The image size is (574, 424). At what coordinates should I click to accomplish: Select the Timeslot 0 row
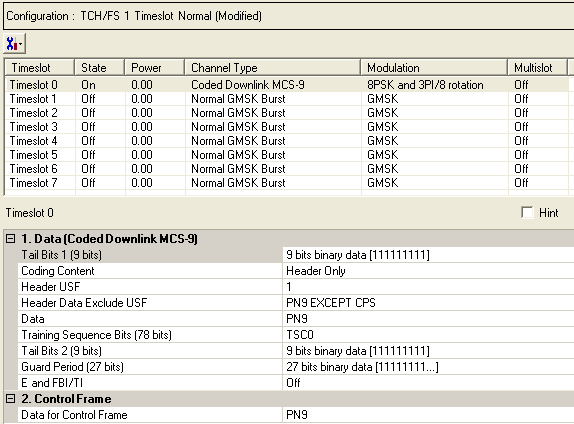click(x=287, y=85)
